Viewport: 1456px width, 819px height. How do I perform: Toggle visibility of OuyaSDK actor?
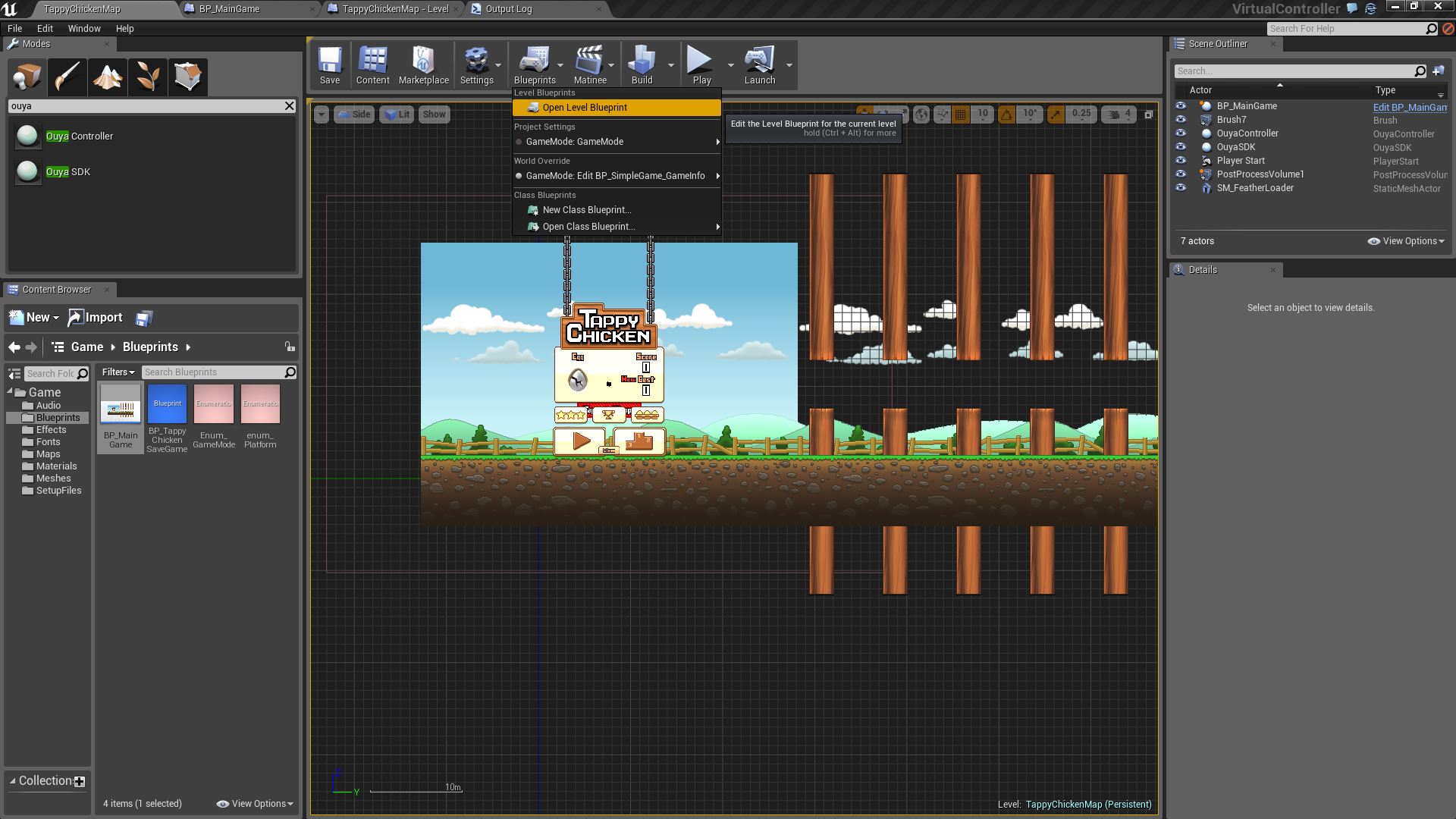point(1181,147)
